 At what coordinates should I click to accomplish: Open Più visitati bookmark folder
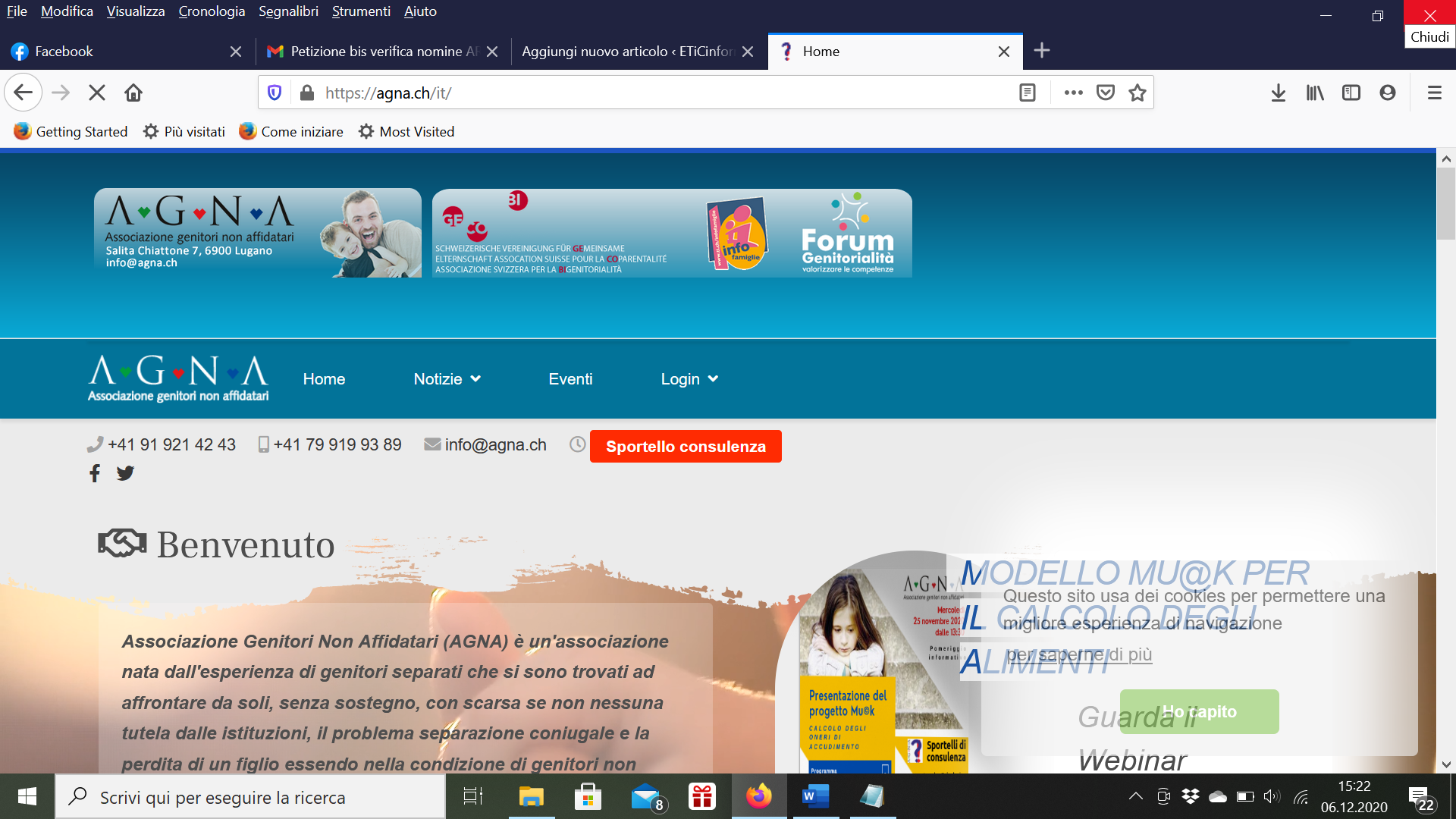click(x=184, y=131)
